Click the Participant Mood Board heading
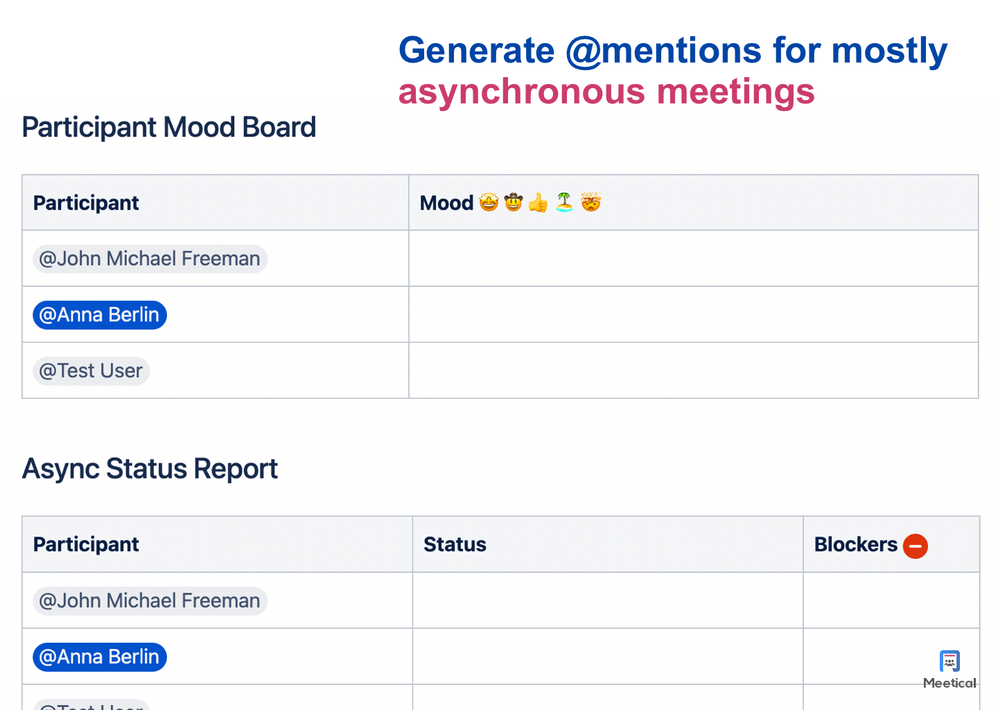 pos(169,128)
